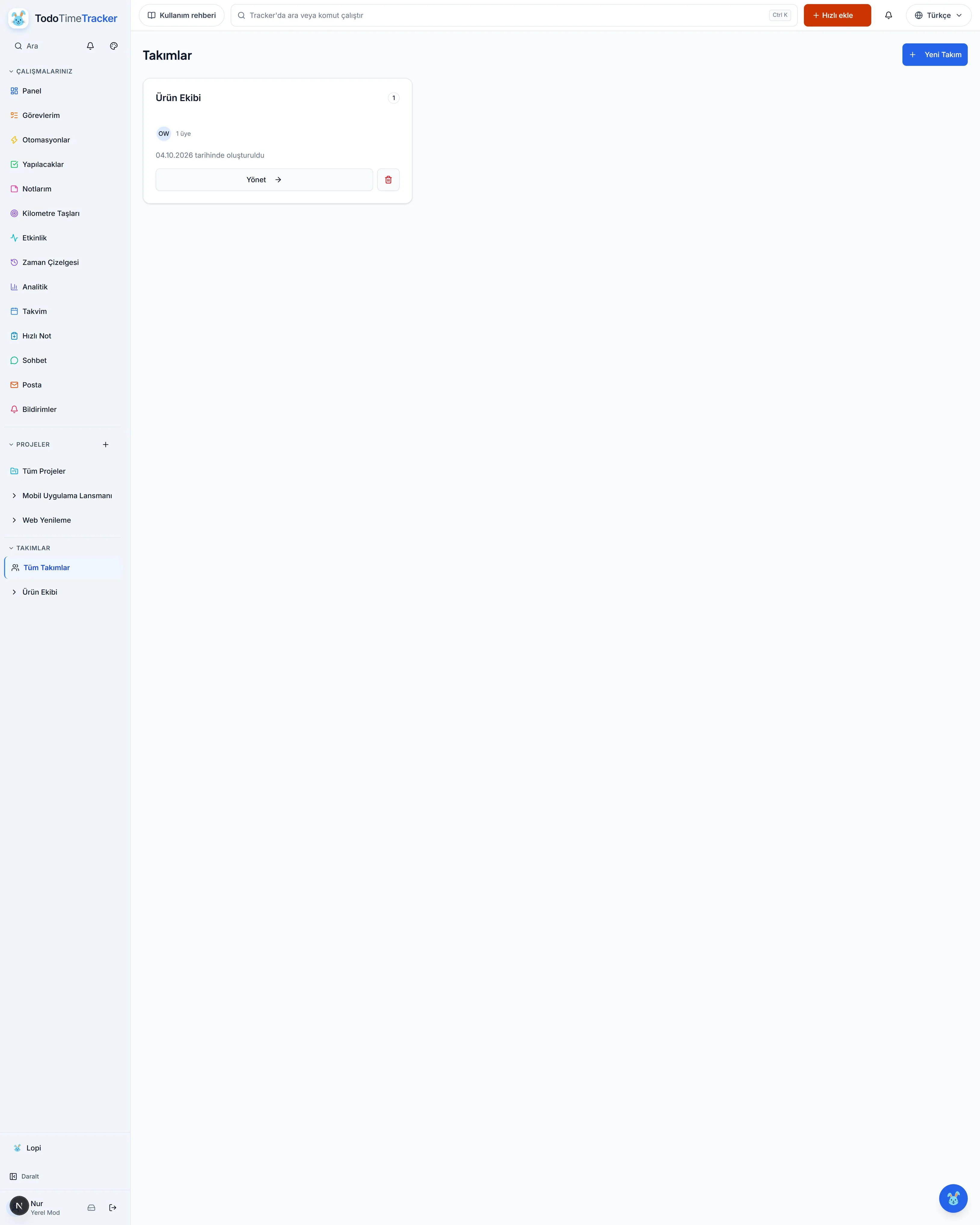Open Panel from the sidebar
Screen dimensions: 980x1225
(x=63, y=91)
